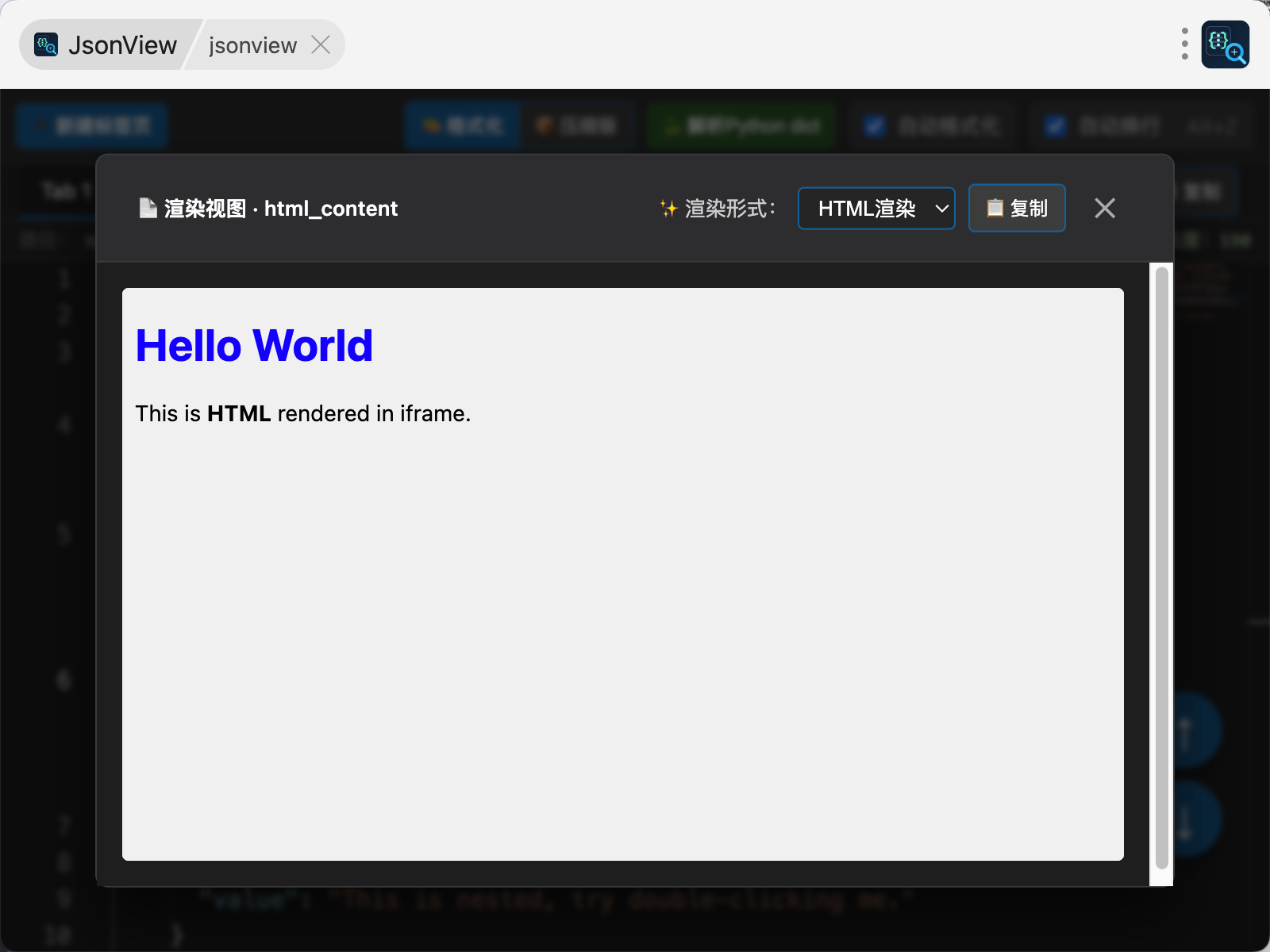Click the blurred blue 格式化 button
The height and width of the screenshot is (952, 1270).
[x=463, y=125]
